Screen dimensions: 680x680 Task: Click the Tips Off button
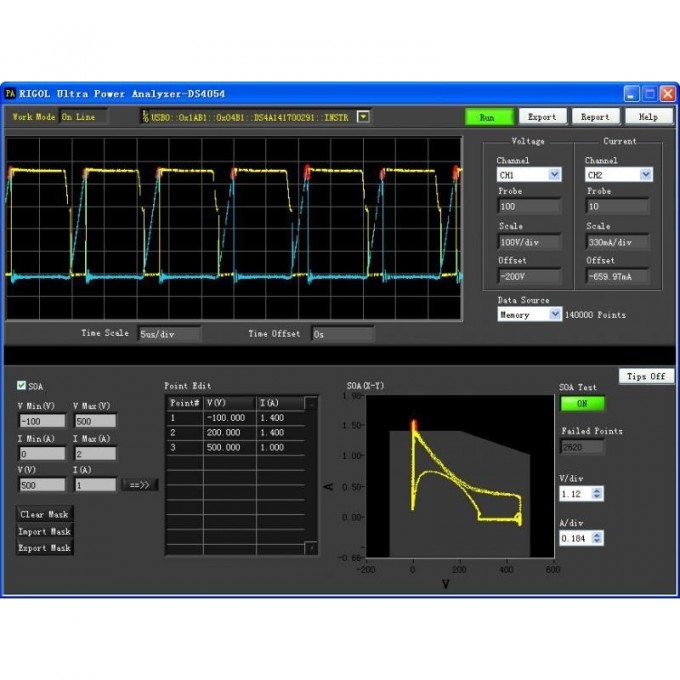click(646, 376)
